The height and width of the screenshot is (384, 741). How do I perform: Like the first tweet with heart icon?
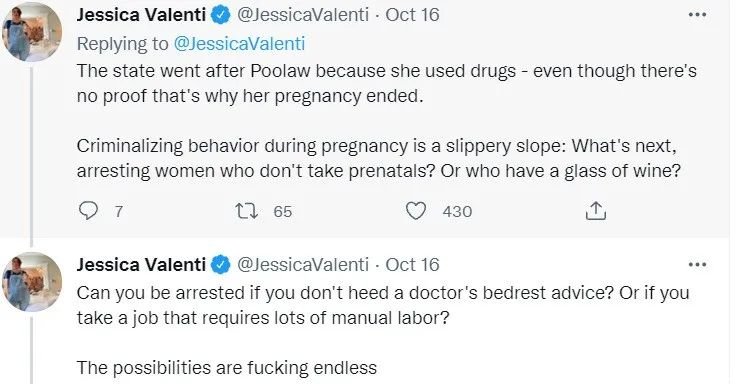click(x=416, y=211)
